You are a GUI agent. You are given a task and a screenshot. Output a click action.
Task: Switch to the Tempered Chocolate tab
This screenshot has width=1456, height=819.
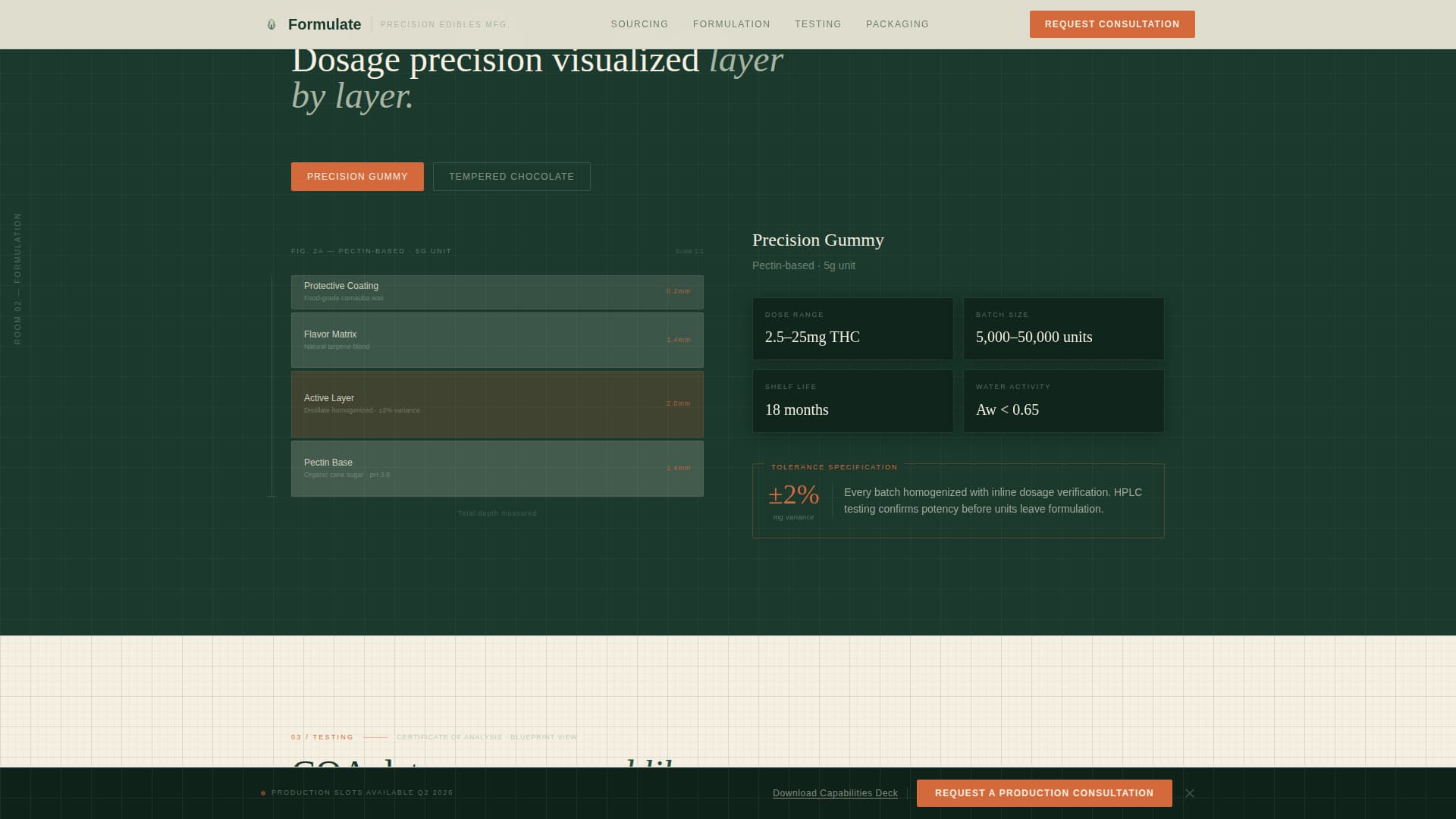point(511,177)
